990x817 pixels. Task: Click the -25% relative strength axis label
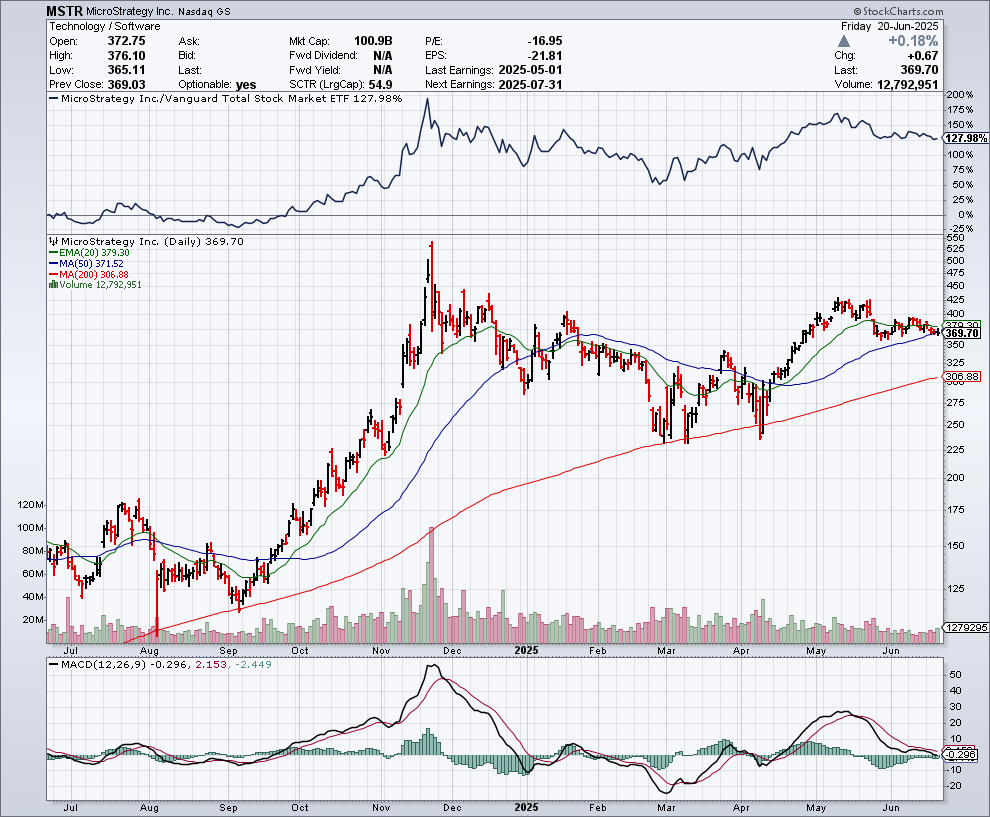[960, 229]
